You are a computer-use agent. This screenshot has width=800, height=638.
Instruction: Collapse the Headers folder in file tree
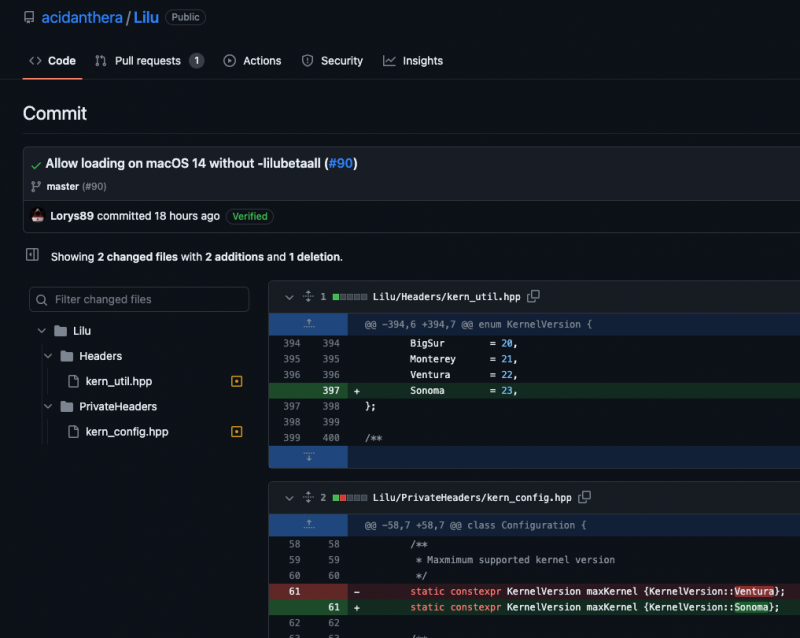48,356
